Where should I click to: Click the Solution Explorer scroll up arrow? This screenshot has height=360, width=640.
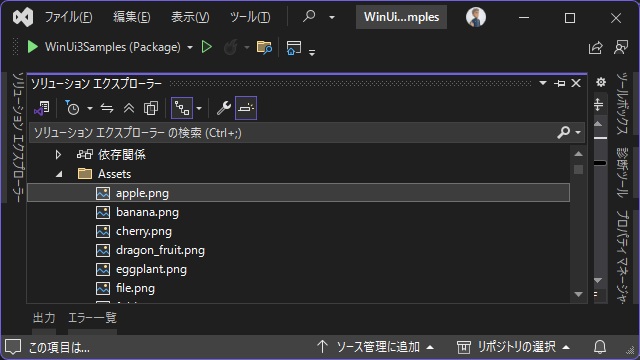[x=578, y=154]
